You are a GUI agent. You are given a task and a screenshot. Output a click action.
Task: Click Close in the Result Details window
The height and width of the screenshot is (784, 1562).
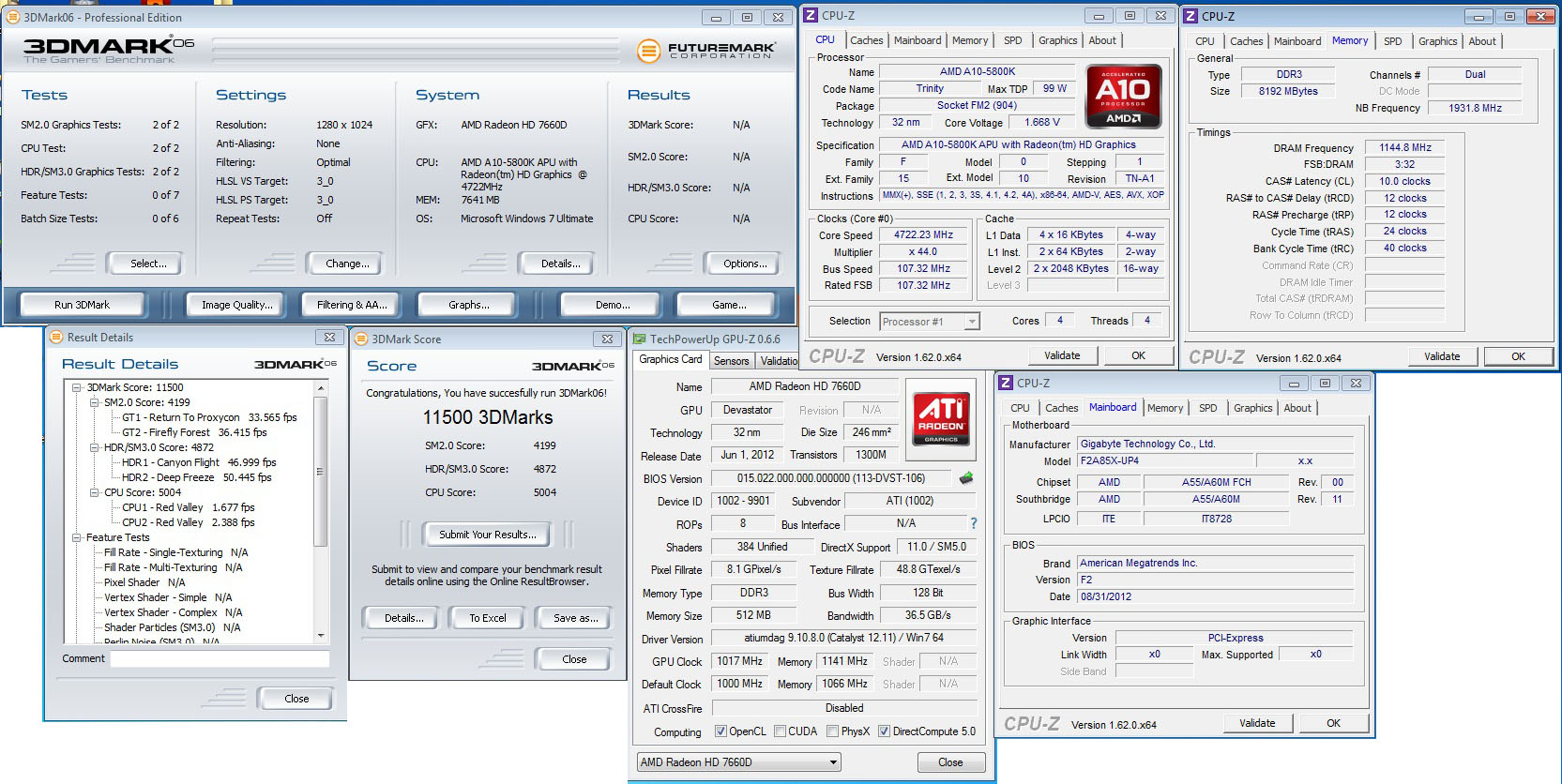point(296,699)
